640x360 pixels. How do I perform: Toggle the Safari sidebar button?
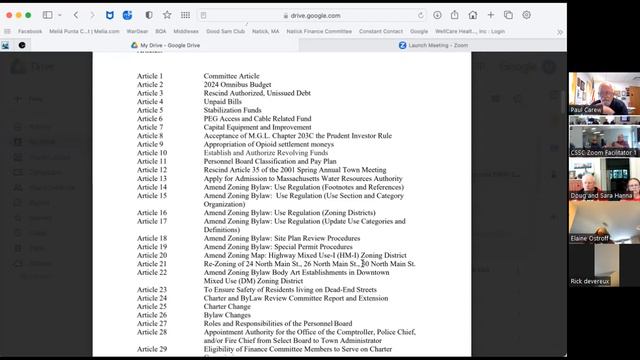tap(47, 15)
